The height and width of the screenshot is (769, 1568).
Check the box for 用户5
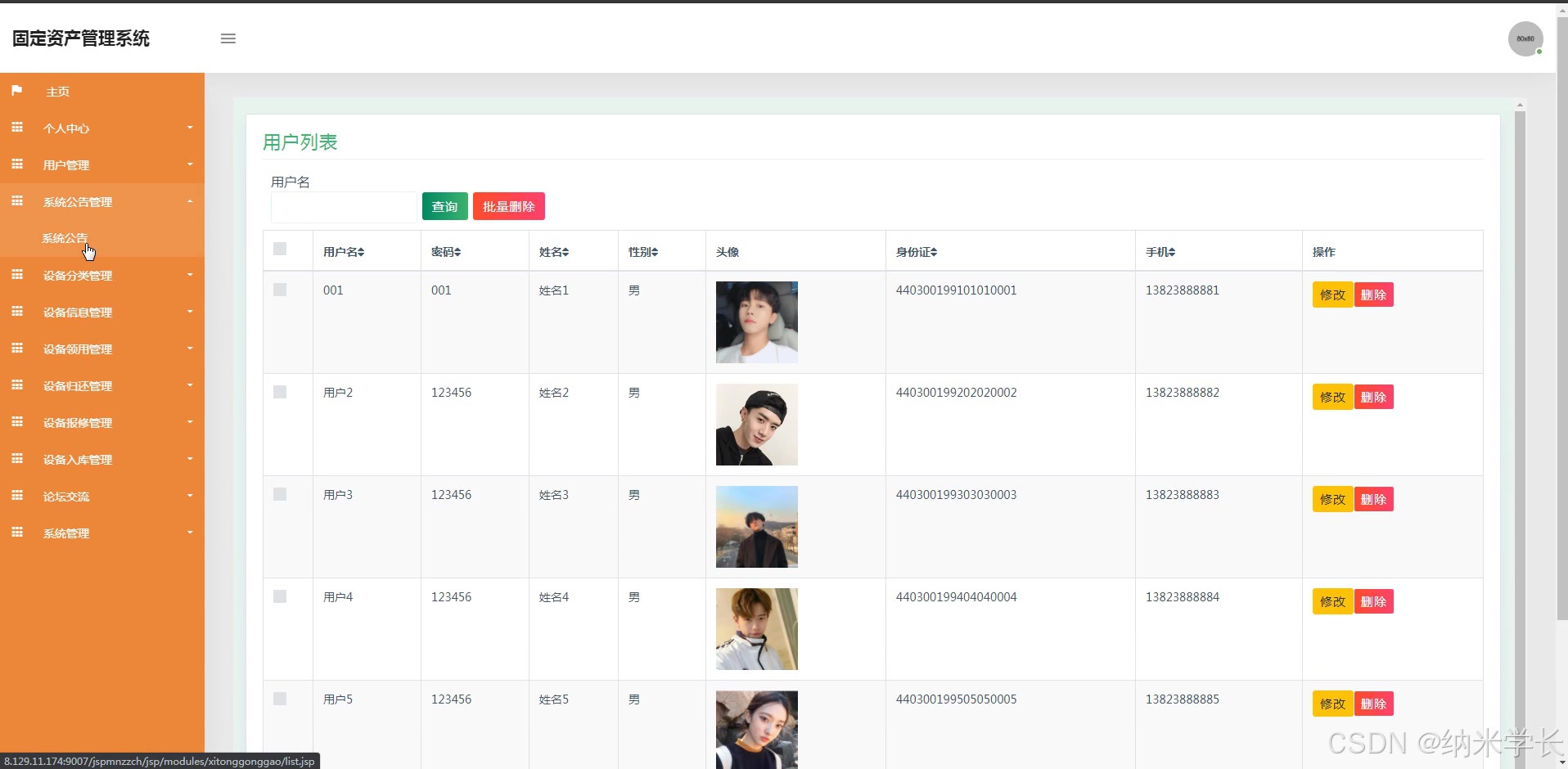pyautogui.click(x=280, y=699)
